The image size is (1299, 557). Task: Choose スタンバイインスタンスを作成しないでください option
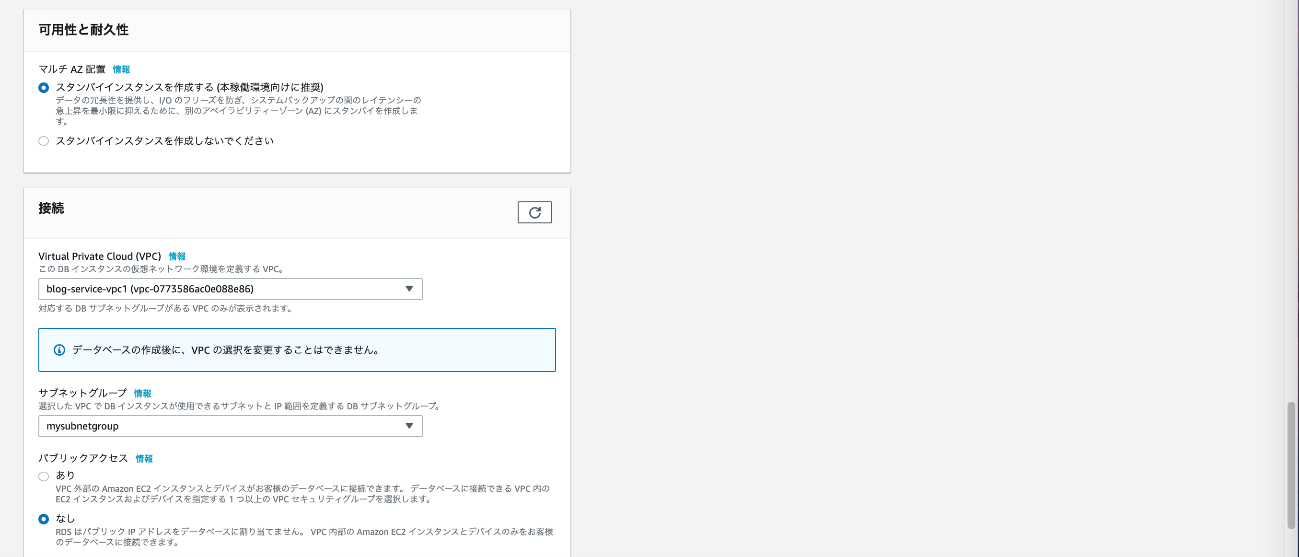[43, 141]
